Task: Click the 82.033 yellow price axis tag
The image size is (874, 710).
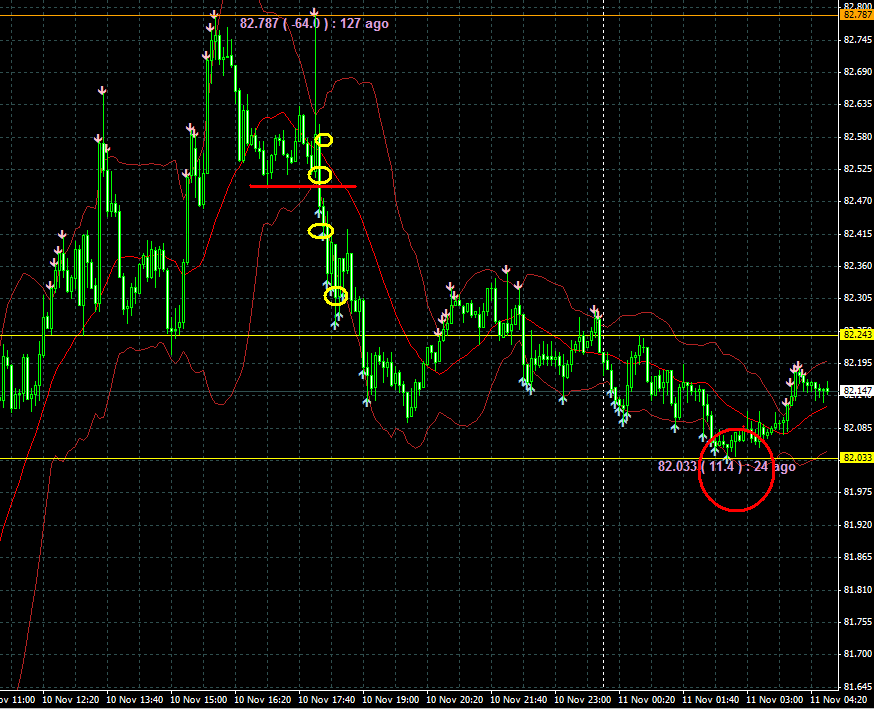Action: [856, 458]
